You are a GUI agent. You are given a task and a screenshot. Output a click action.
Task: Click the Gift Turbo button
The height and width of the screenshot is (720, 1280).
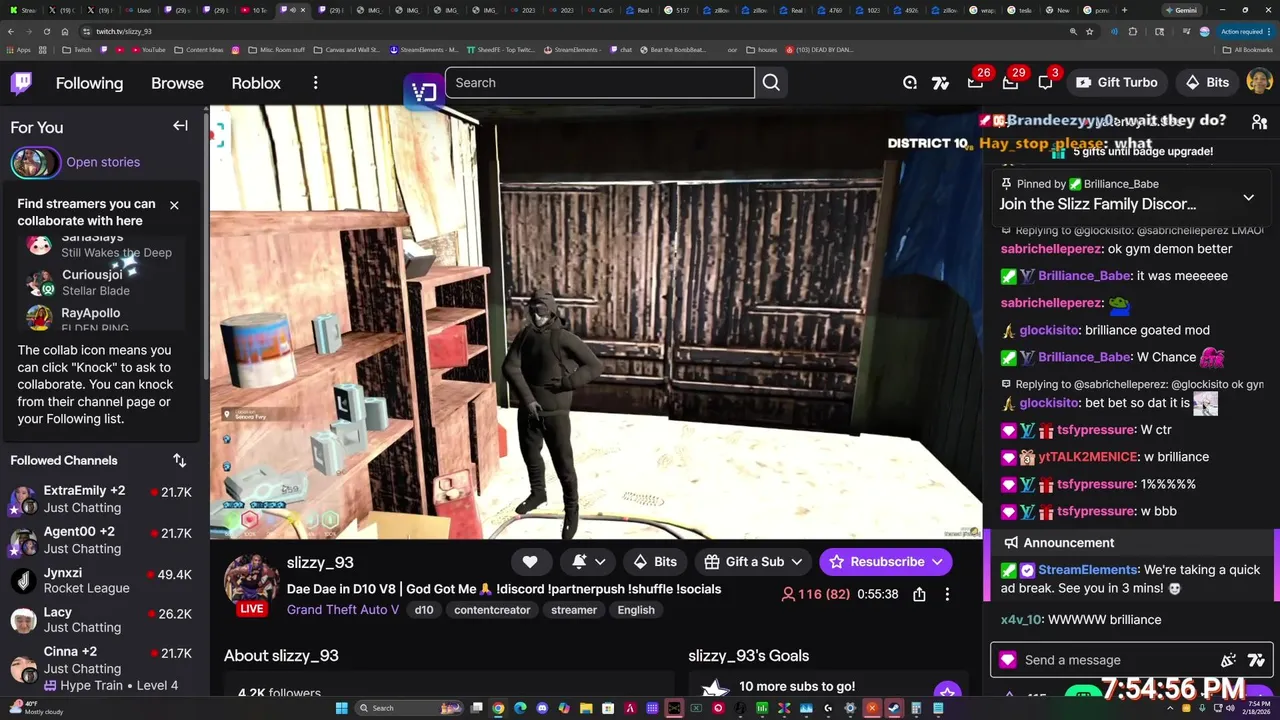(1116, 83)
